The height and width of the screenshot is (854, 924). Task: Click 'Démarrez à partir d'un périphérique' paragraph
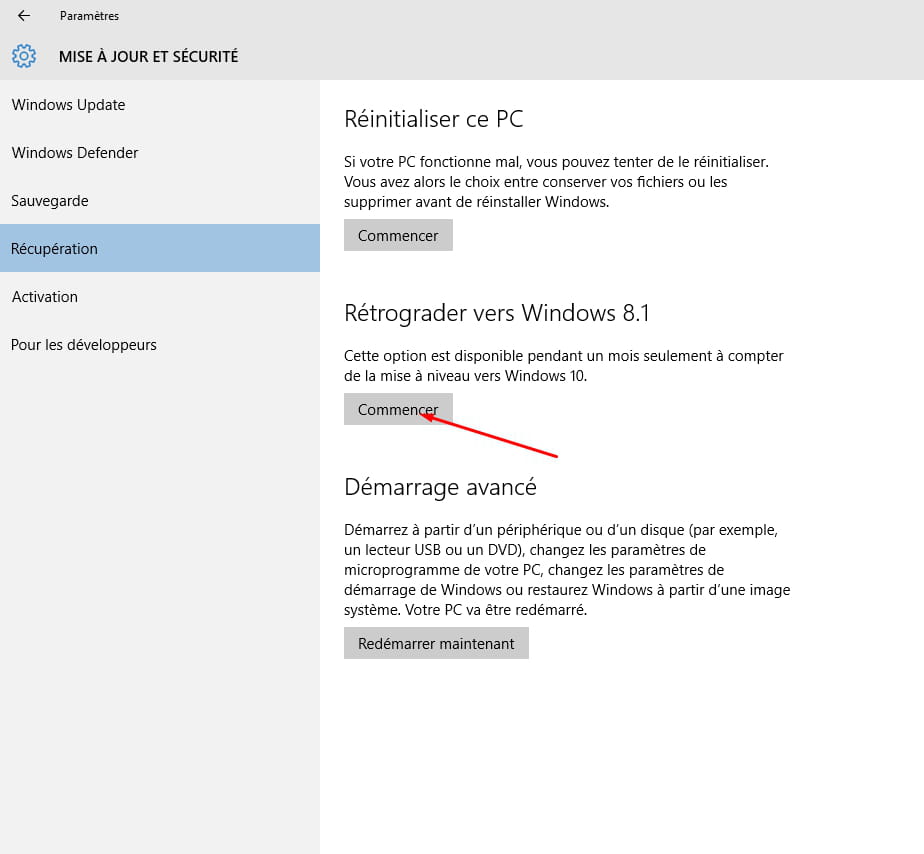click(567, 569)
